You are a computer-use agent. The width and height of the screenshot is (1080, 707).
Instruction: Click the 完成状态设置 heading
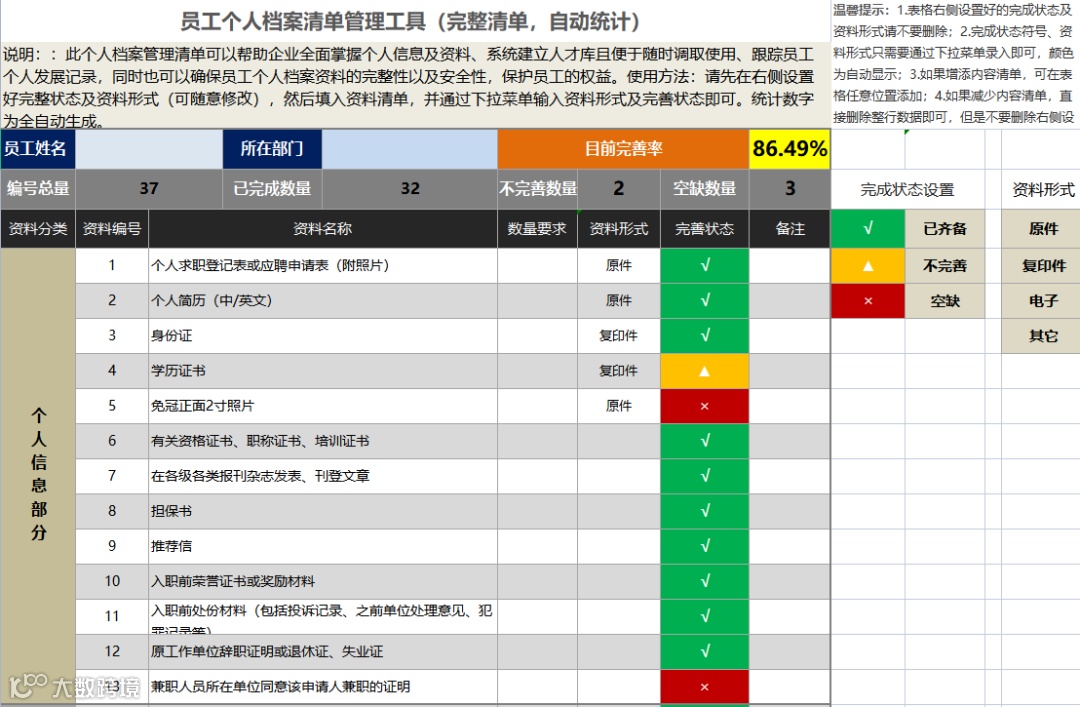908,189
